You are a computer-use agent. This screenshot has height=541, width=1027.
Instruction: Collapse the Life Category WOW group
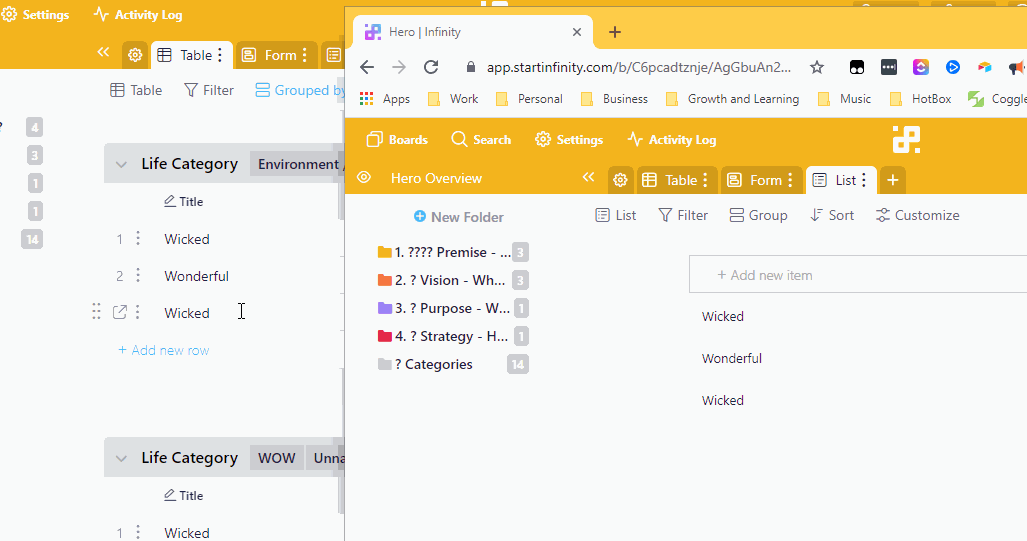[x=121, y=458]
